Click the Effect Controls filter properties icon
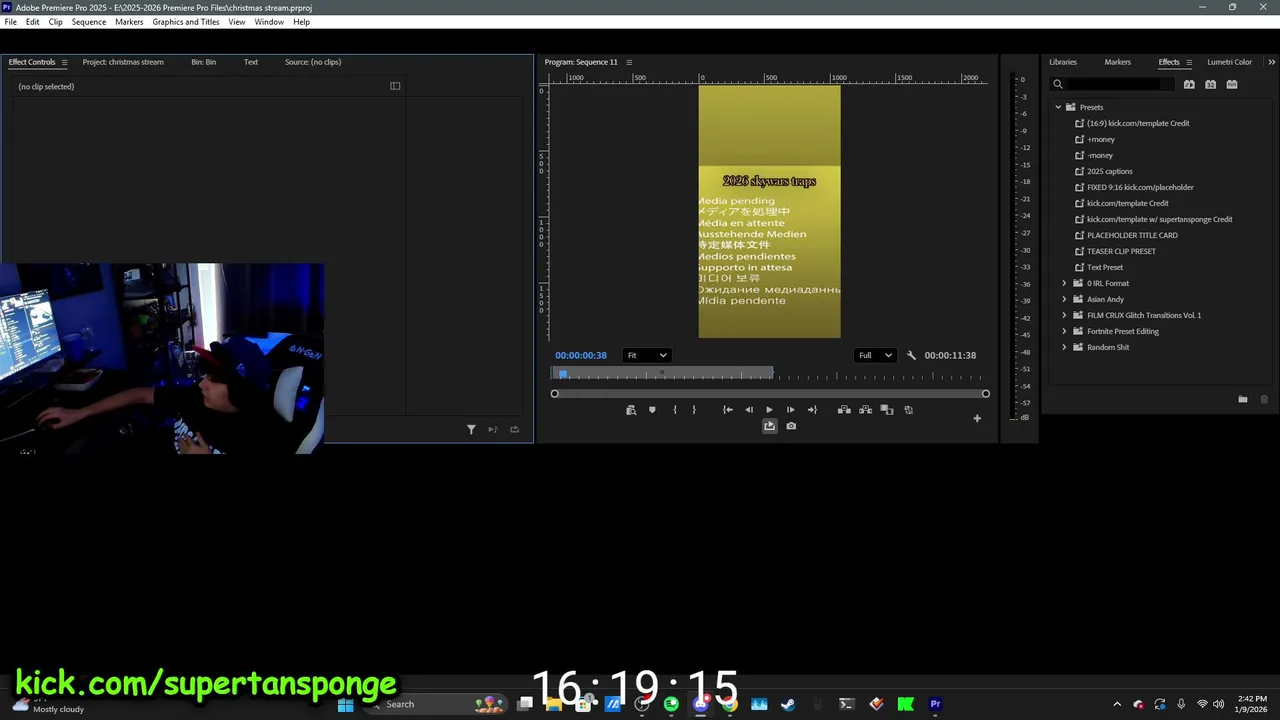This screenshot has width=1280, height=720. (471, 430)
